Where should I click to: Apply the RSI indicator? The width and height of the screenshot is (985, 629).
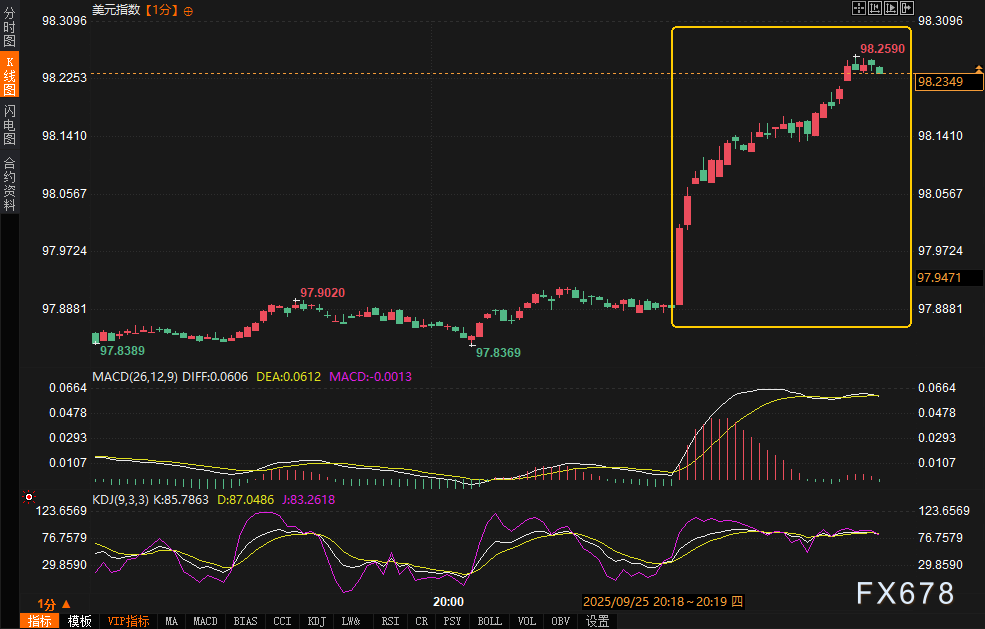pos(390,621)
